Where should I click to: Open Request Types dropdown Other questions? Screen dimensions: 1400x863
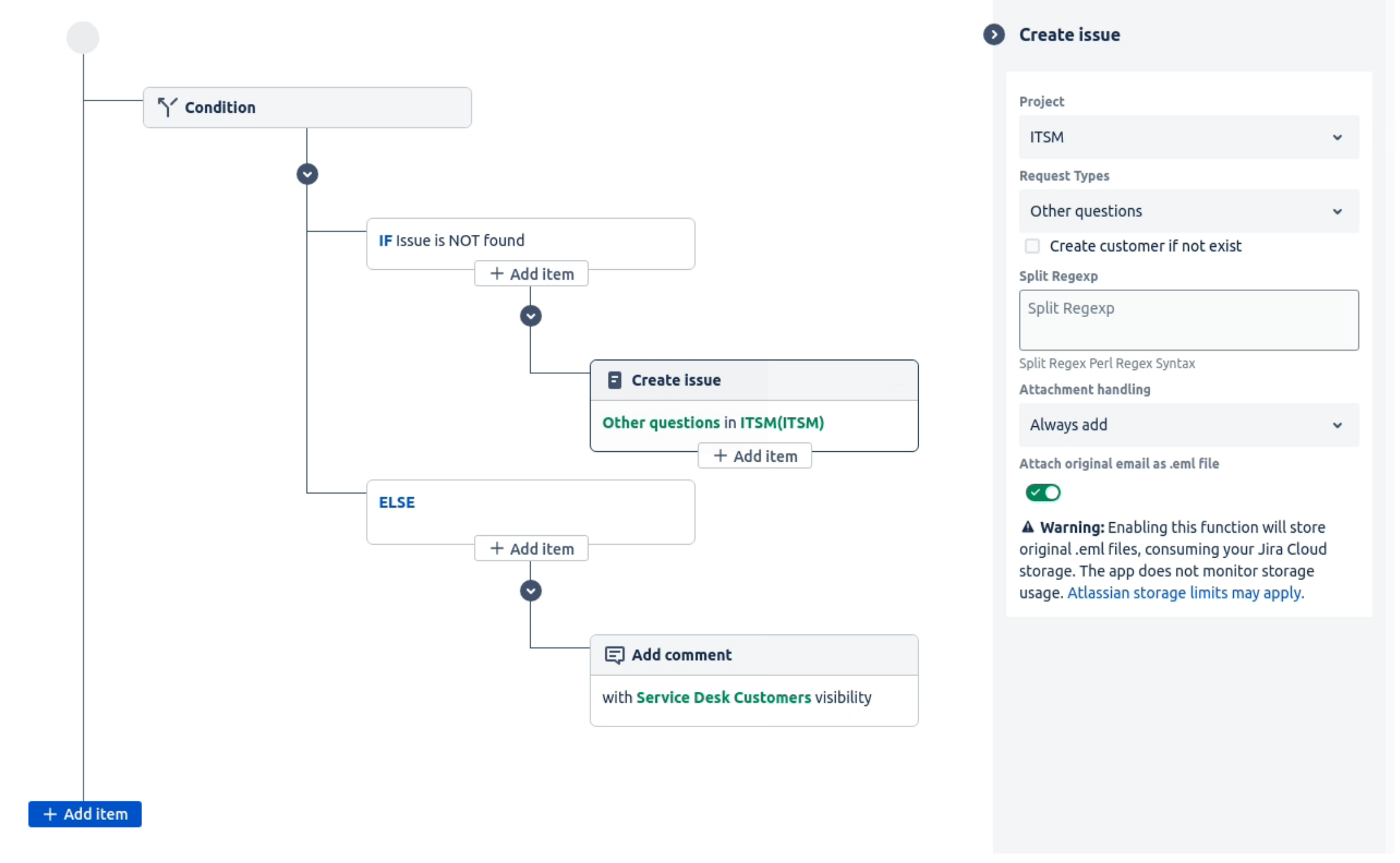1188,211
